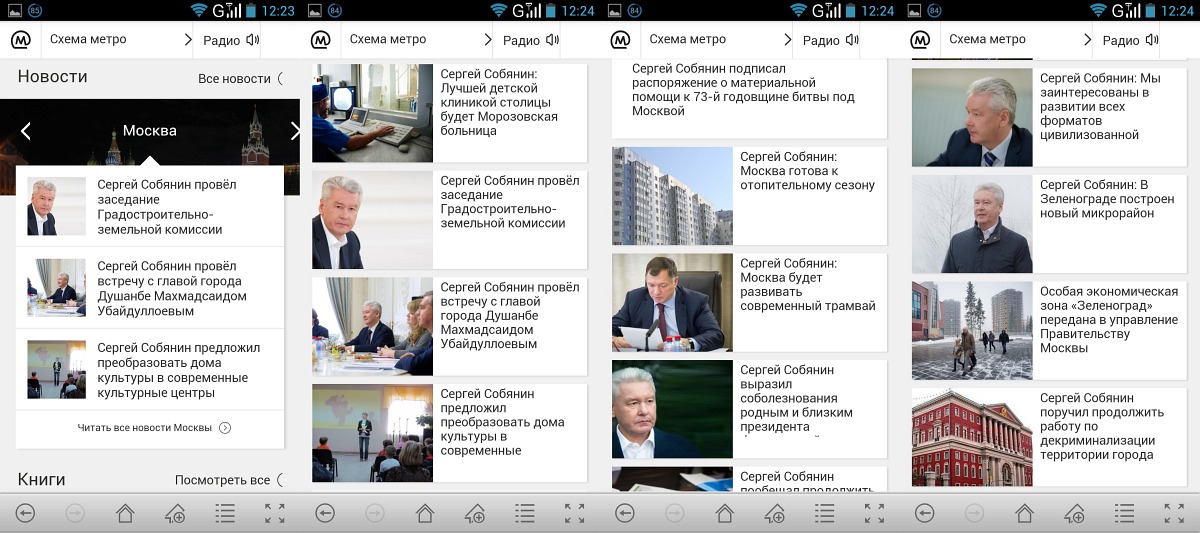Tap fullscreen icon on the 12:23 screen
1200x533 pixels.
[275, 513]
